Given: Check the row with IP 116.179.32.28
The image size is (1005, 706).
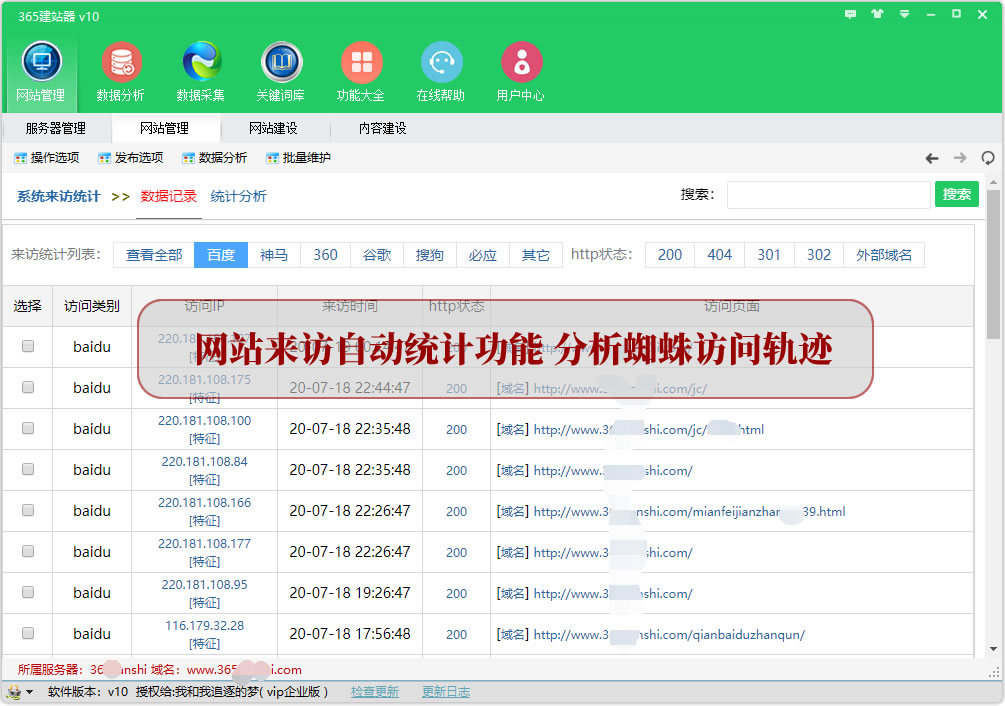Looking at the screenshot, I should point(28,633).
